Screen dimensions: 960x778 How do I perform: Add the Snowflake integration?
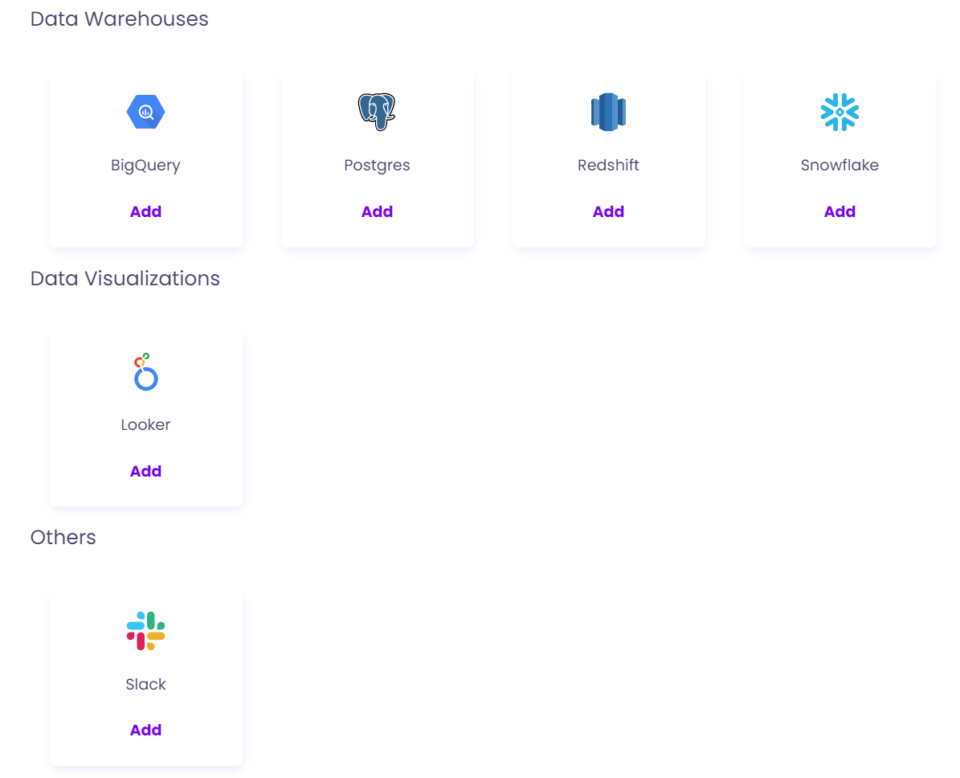tap(840, 211)
